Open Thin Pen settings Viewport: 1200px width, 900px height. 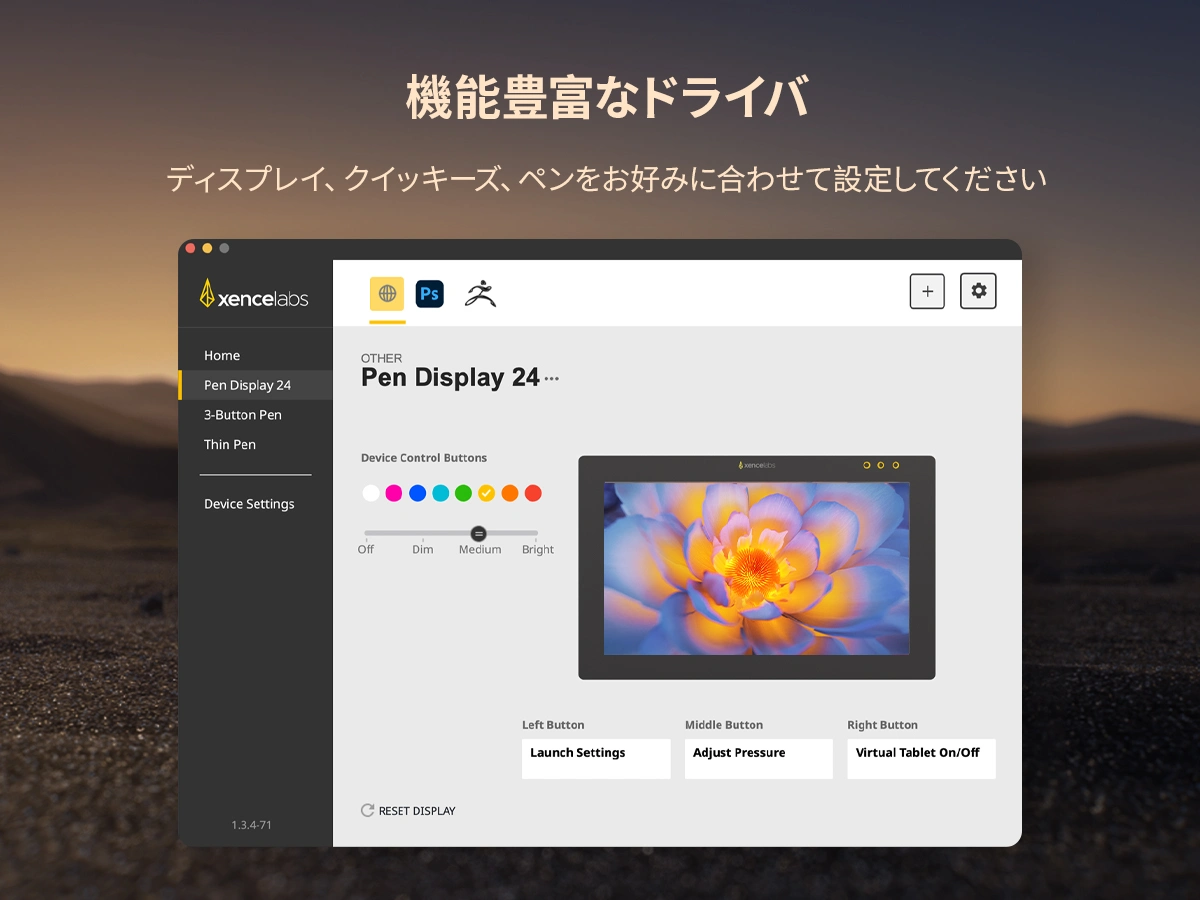pyautogui.click(x=230, y=444)
